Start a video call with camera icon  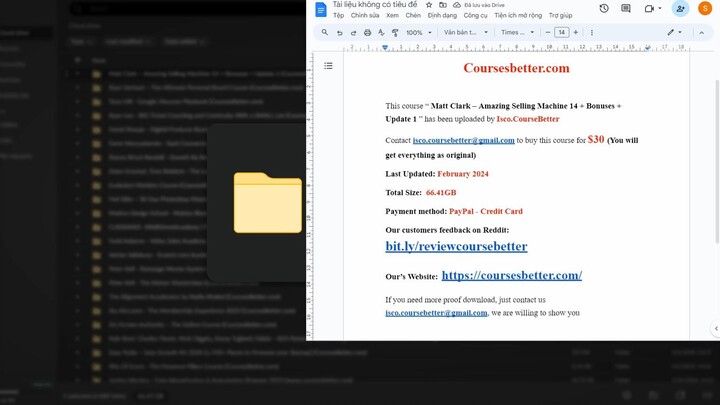point(649,8)
